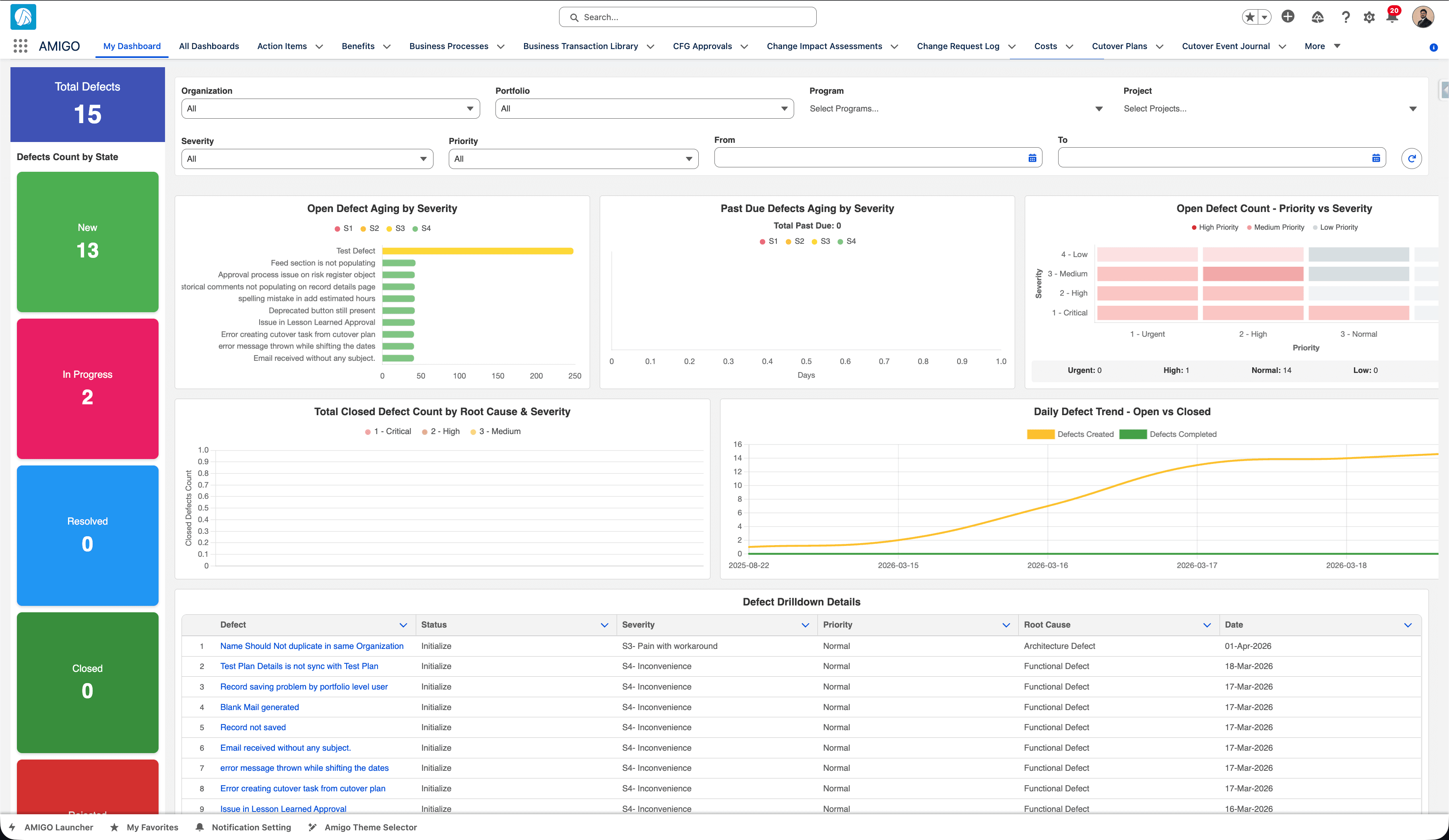The image size is (1449, 840).
Task: Open the From date calendar icon
Action: tap(1032, 158)
